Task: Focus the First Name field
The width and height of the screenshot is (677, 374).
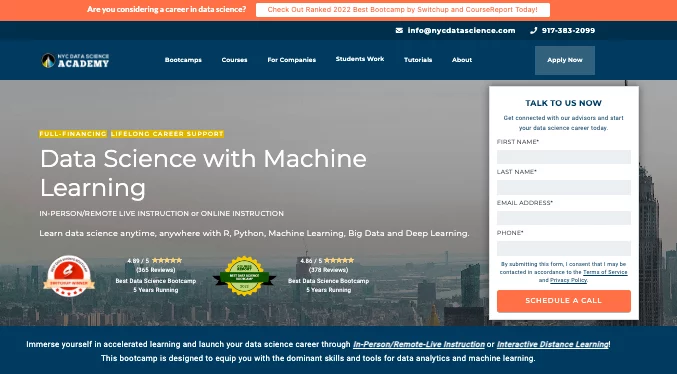Action: pos(563,157)
